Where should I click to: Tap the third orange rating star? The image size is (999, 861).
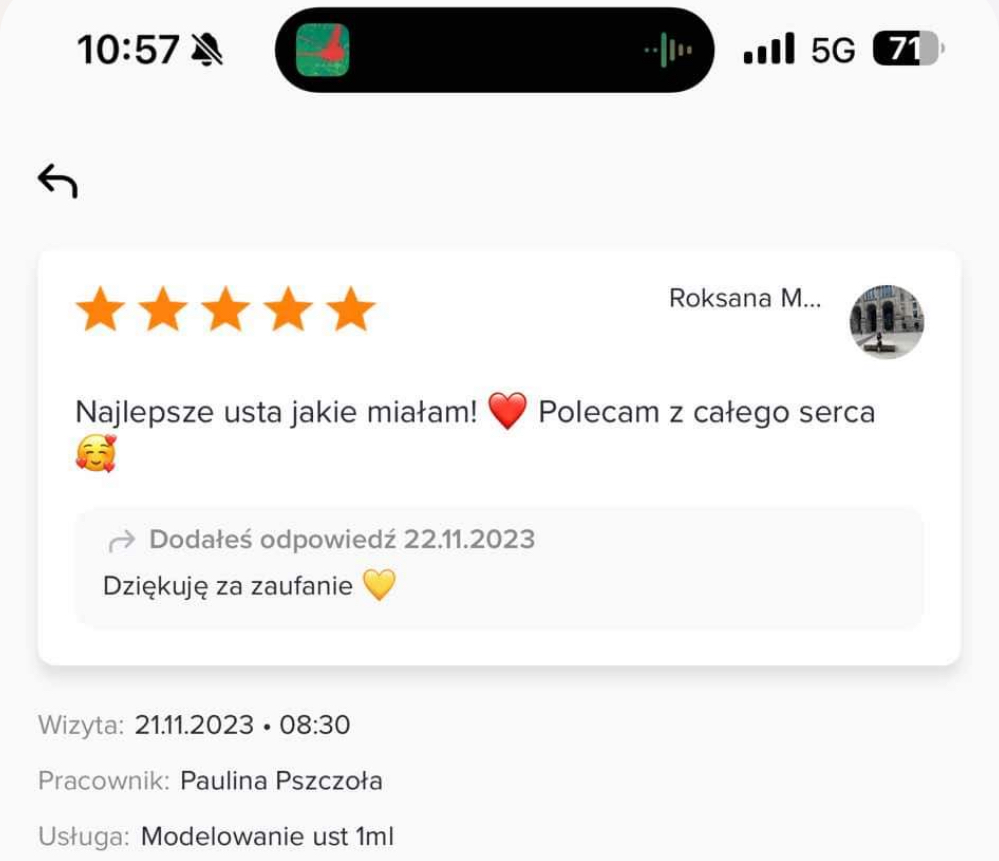pyautogui.click(x=226, y=309)
